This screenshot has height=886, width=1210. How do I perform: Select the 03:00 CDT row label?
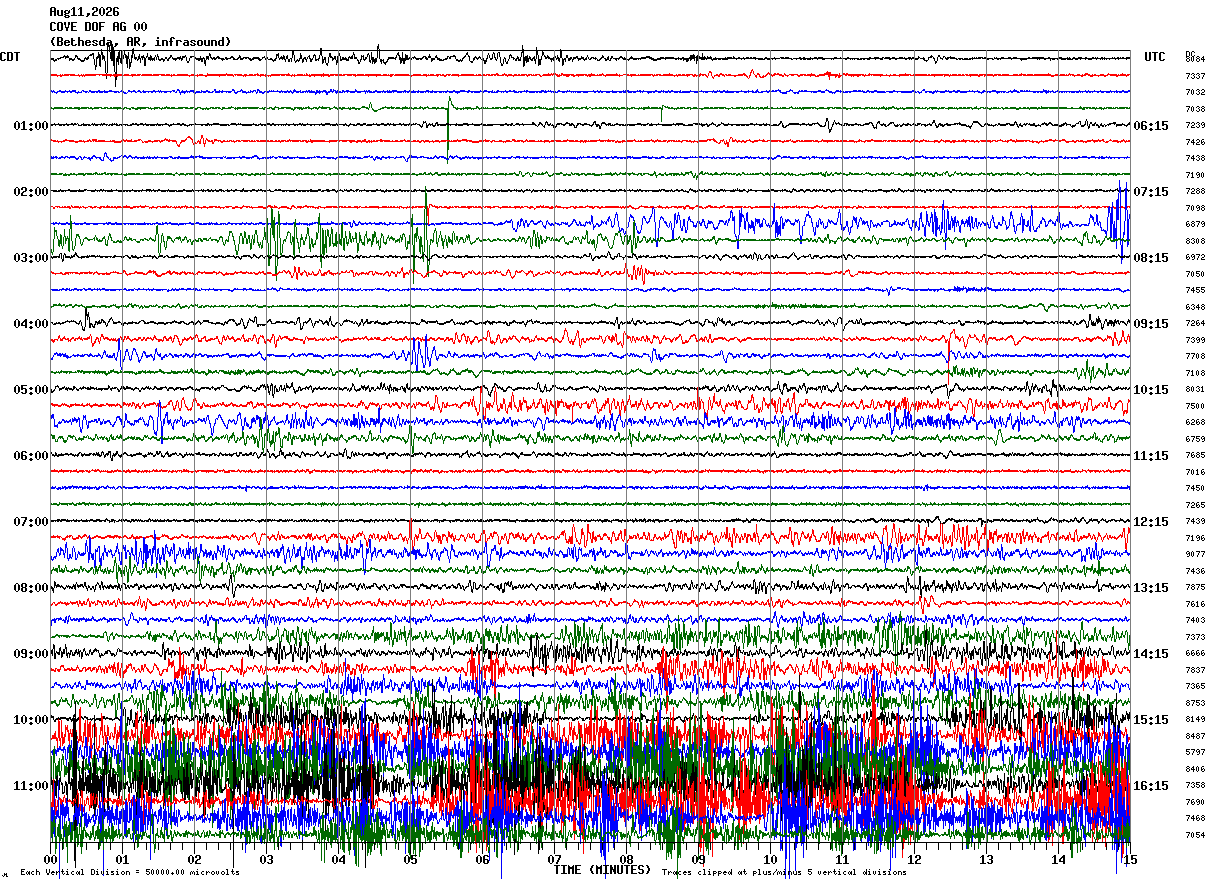[31, 258]
